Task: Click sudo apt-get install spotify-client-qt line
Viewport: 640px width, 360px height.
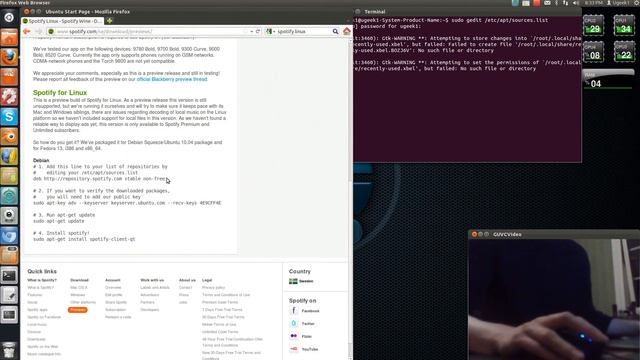Action: coord(84,239)
